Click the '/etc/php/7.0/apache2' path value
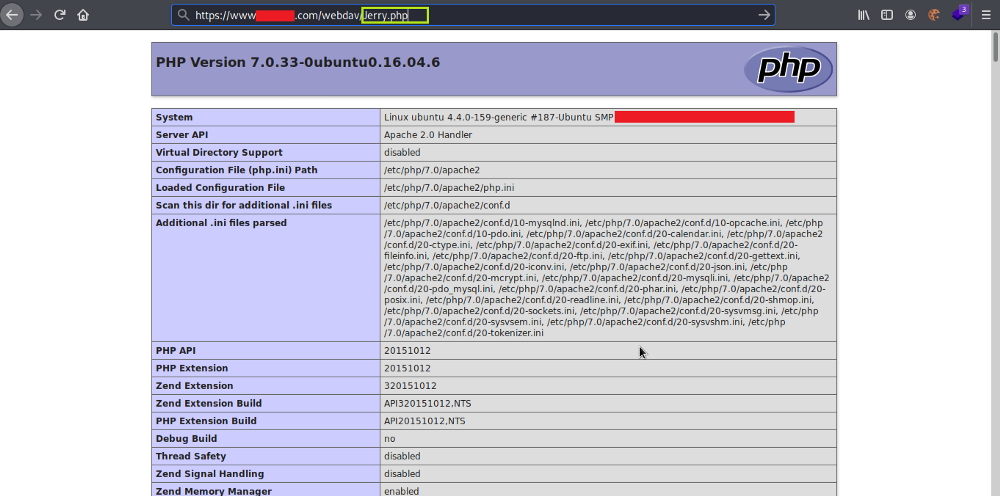 pyautogui.click(x=432, y=170)
